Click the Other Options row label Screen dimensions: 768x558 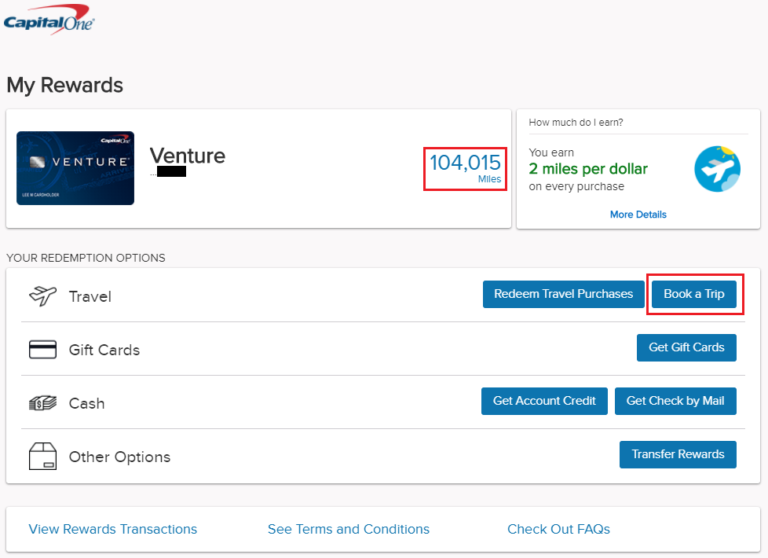point(120,457)
